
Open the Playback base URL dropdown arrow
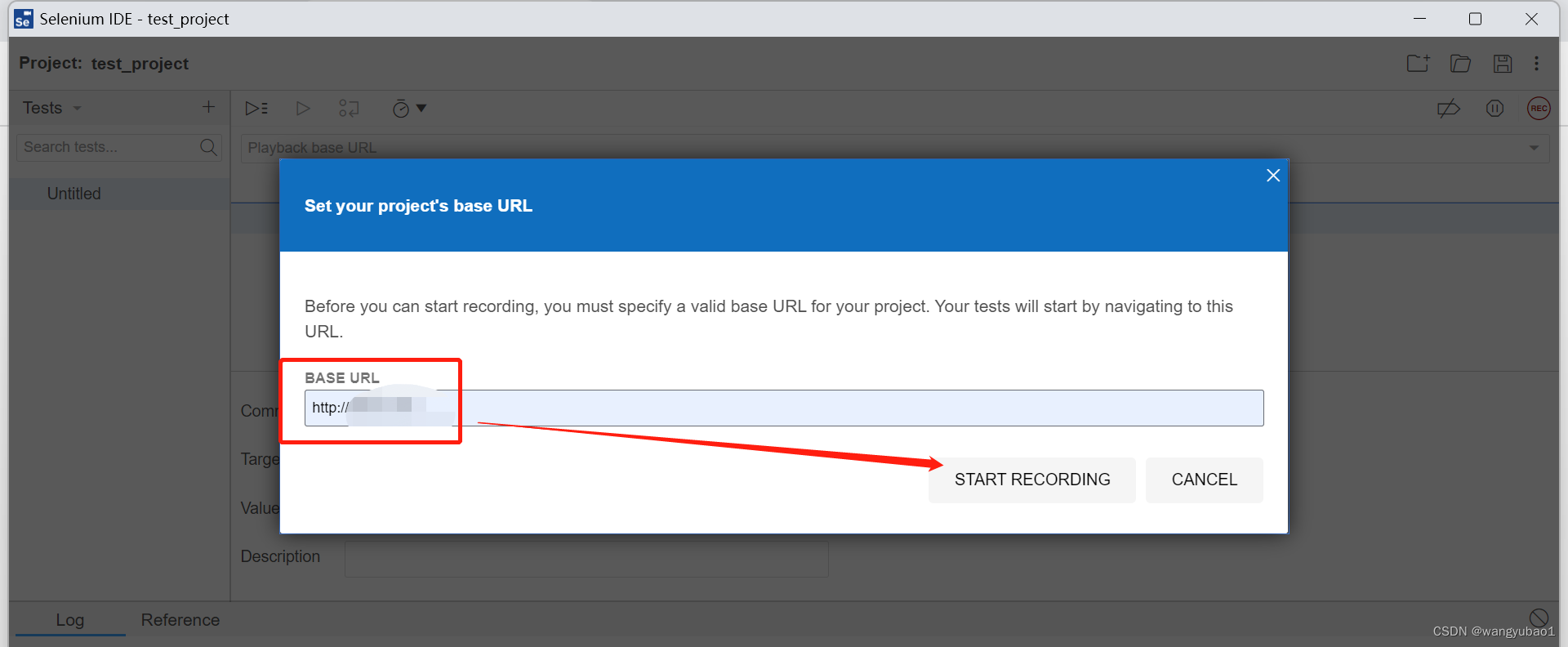point(1534,148)
